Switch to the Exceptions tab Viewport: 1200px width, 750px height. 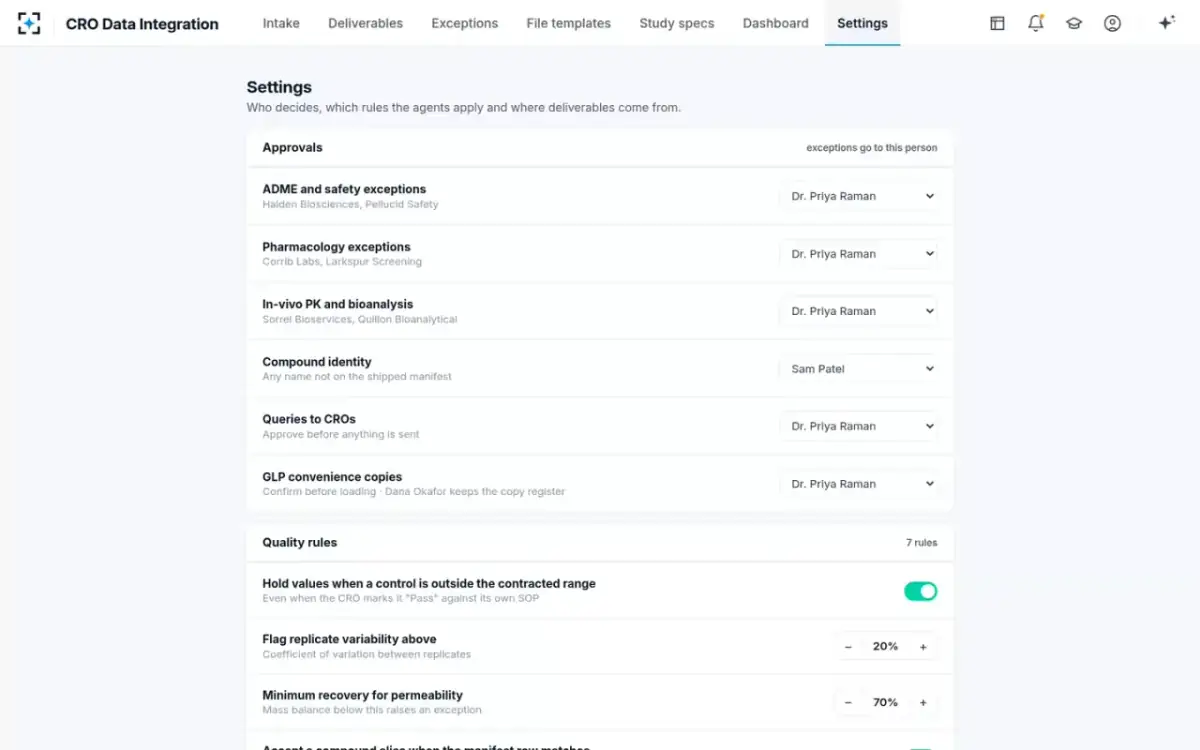[465, 23]
